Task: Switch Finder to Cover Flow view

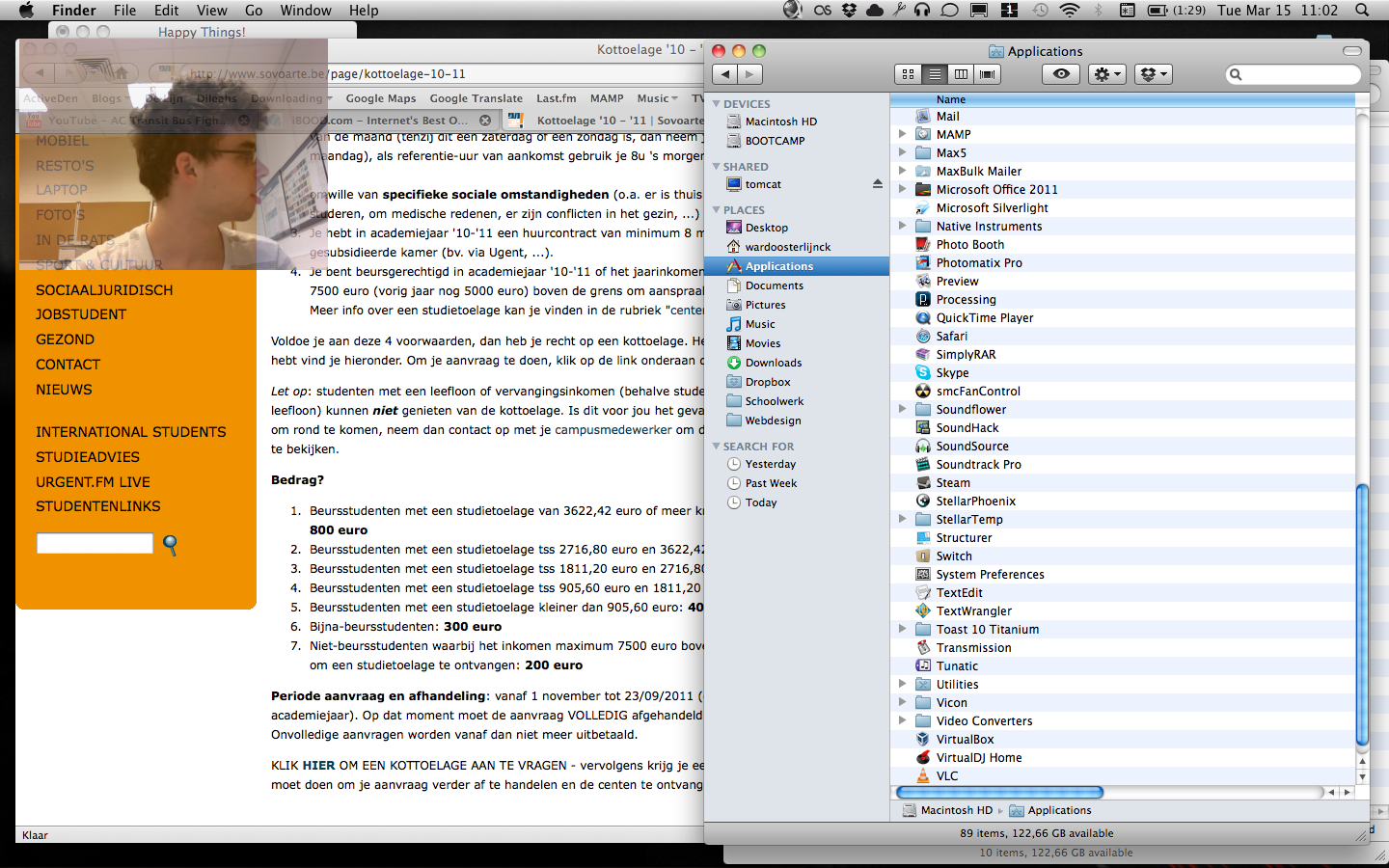Action: [x=987, y=74]
